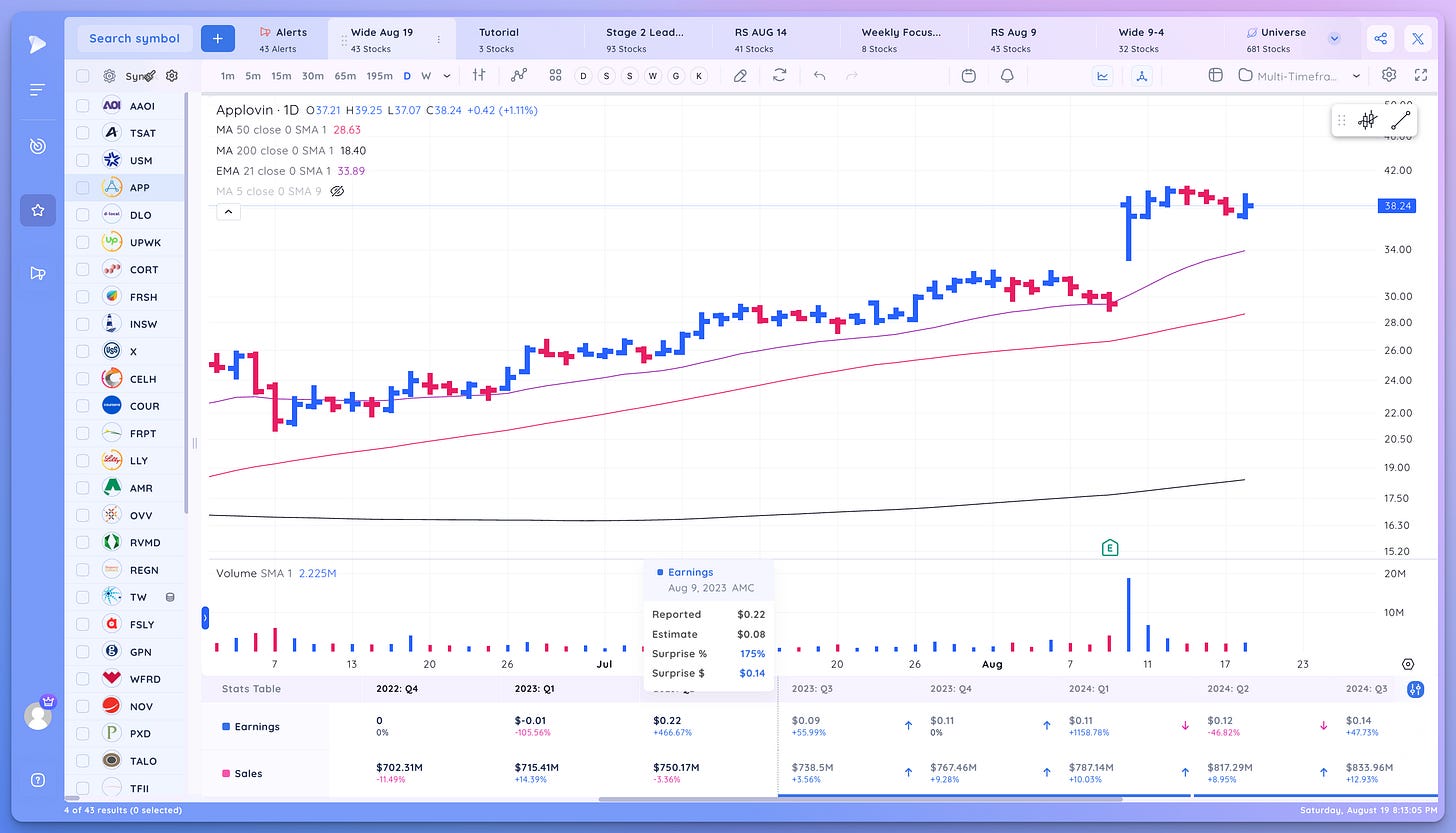
Task: Click the Search symbol field
Action: tap(134, 38)
